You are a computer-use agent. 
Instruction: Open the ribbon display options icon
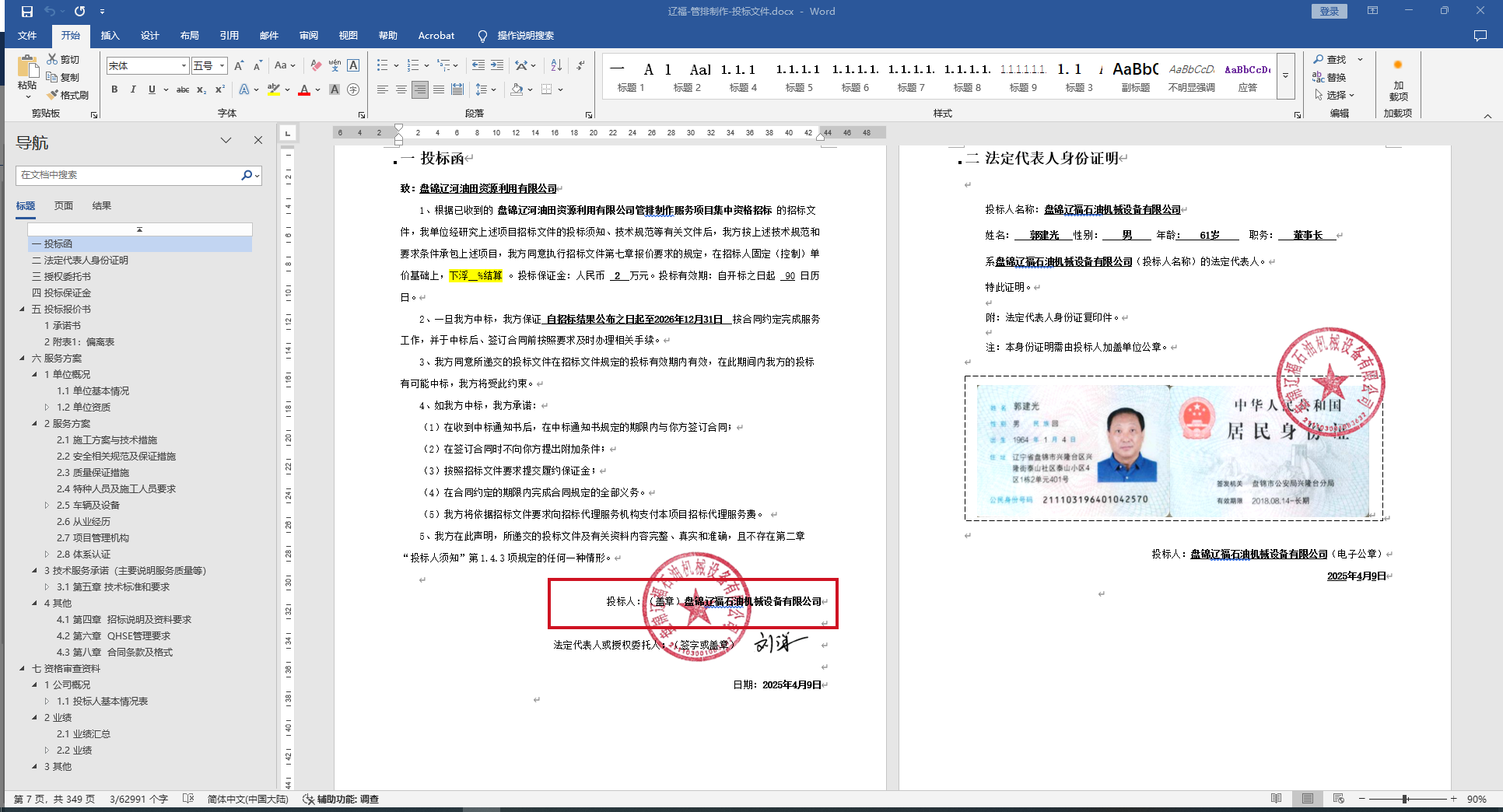(x=1372, y=11)
